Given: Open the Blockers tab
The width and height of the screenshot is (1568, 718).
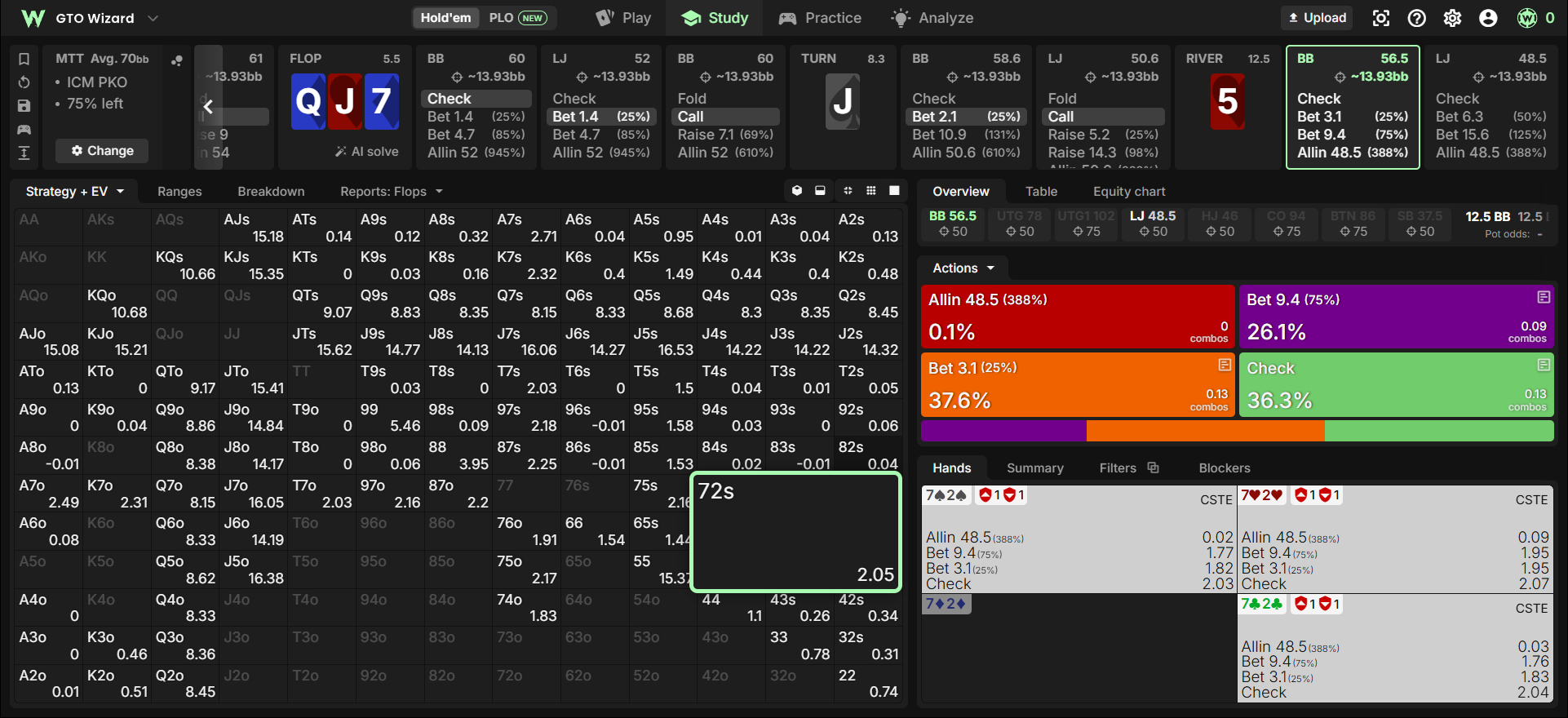Looking at the screenshot, I should coord(1224,468).
